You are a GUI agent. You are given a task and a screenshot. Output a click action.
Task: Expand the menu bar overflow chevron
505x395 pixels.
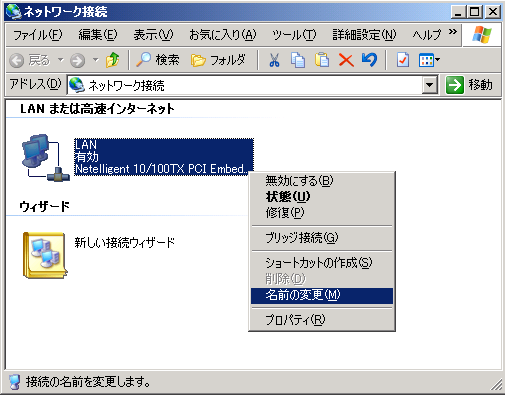[x=452, y=32]
